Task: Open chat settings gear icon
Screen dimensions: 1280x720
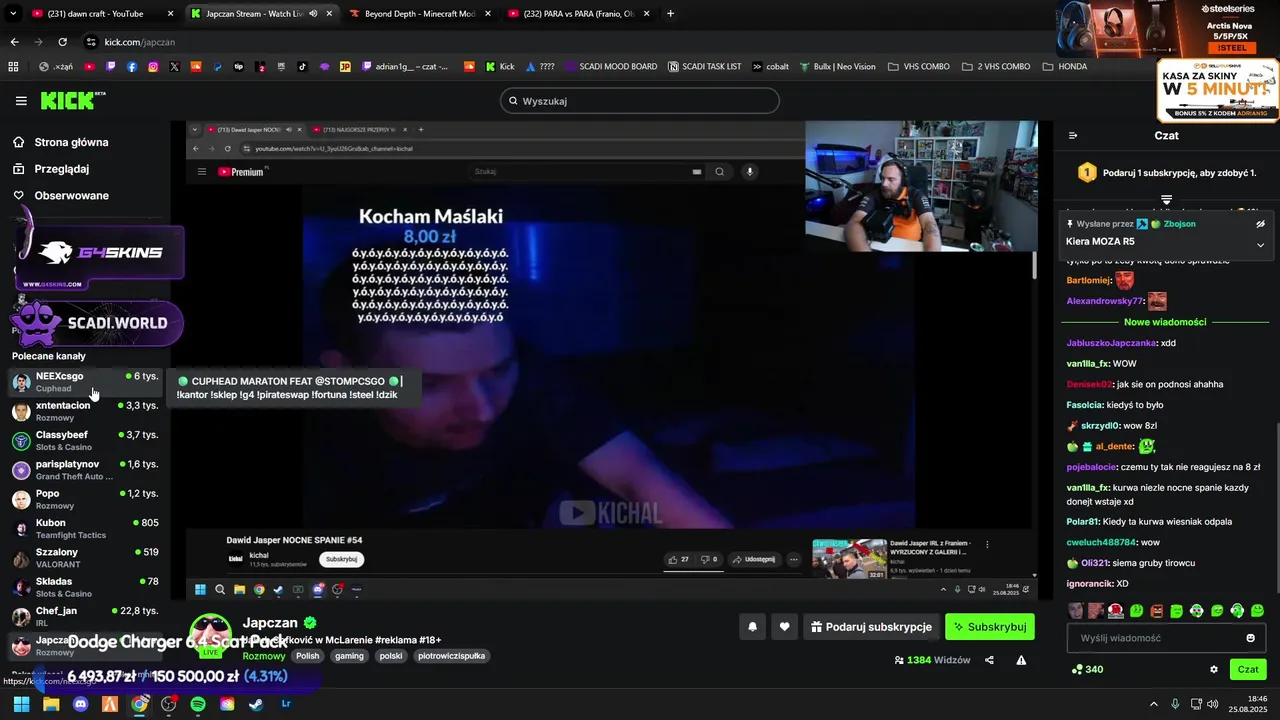Action: pyautogui.click(x=1214, y=669)
